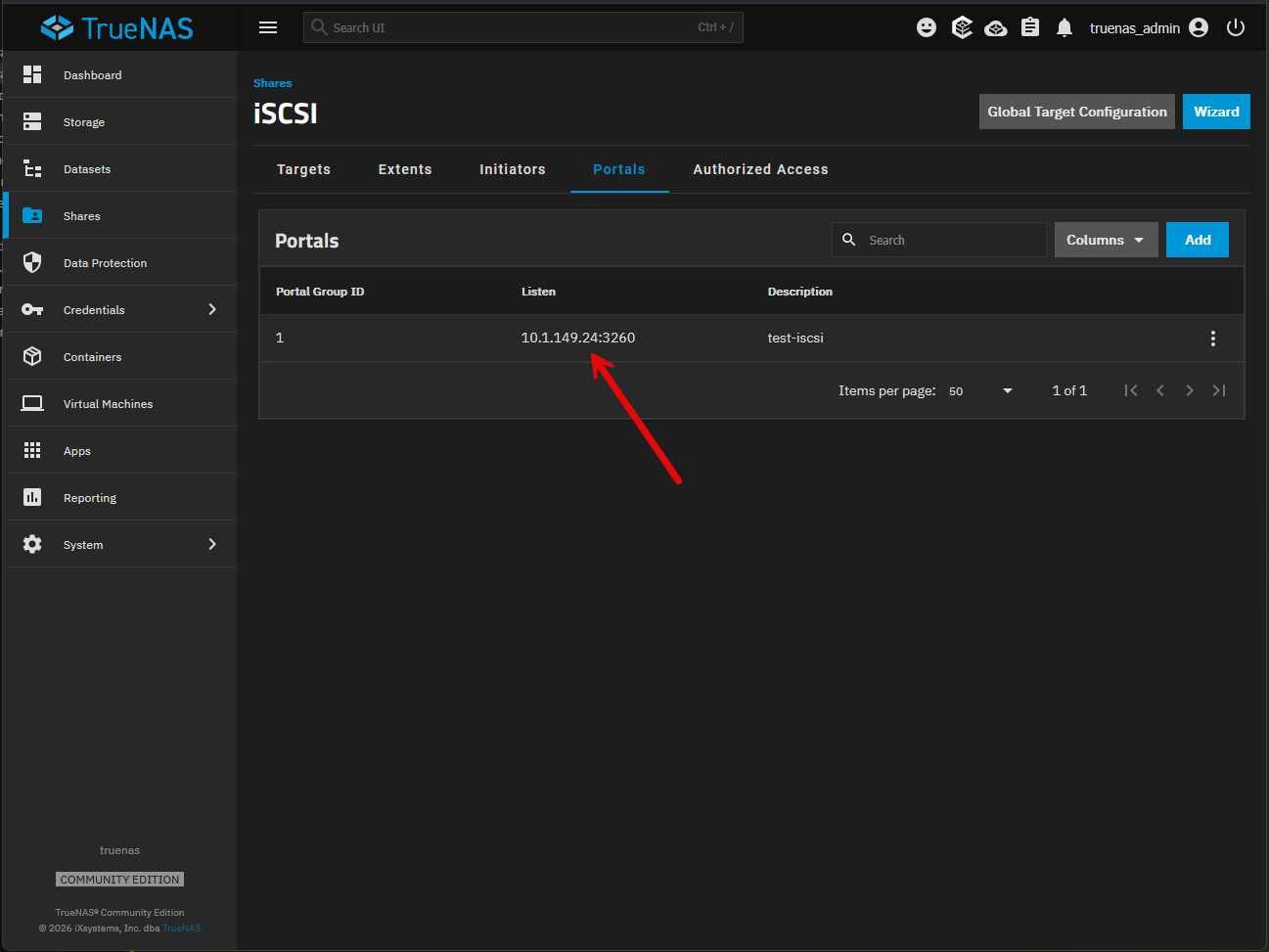Open Storage from the sidebar
The image size is (1269, 952).
tap(120, 121)
